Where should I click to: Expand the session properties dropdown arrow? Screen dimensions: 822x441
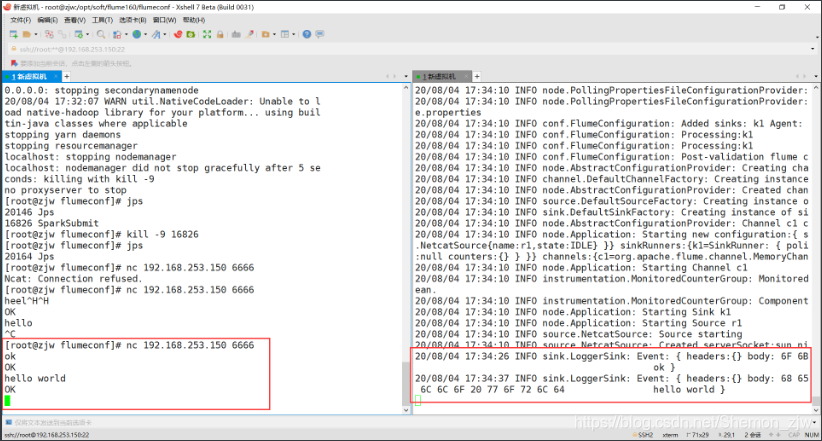tap(87, 35)
